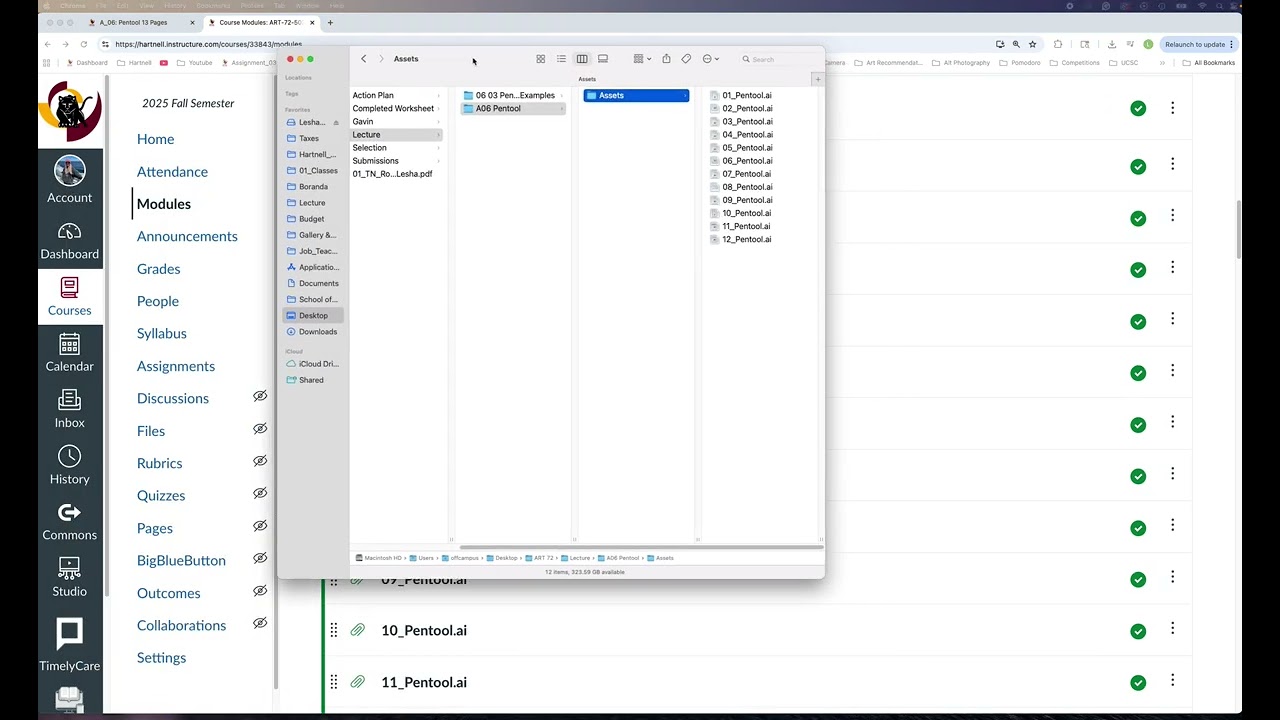This screenshot has height=720, width=1280.
Task: Expand the Action Plan folder chevron
Action: (439, 95)
